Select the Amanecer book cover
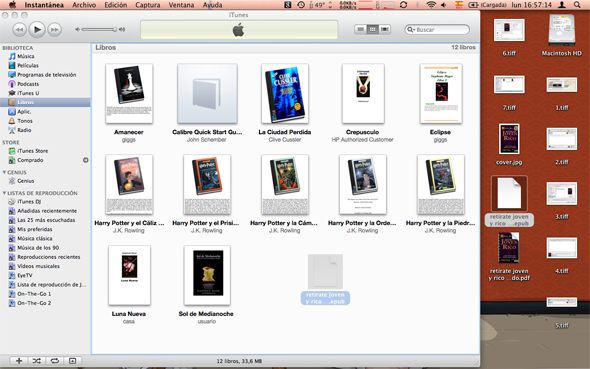 coord(129,93)
